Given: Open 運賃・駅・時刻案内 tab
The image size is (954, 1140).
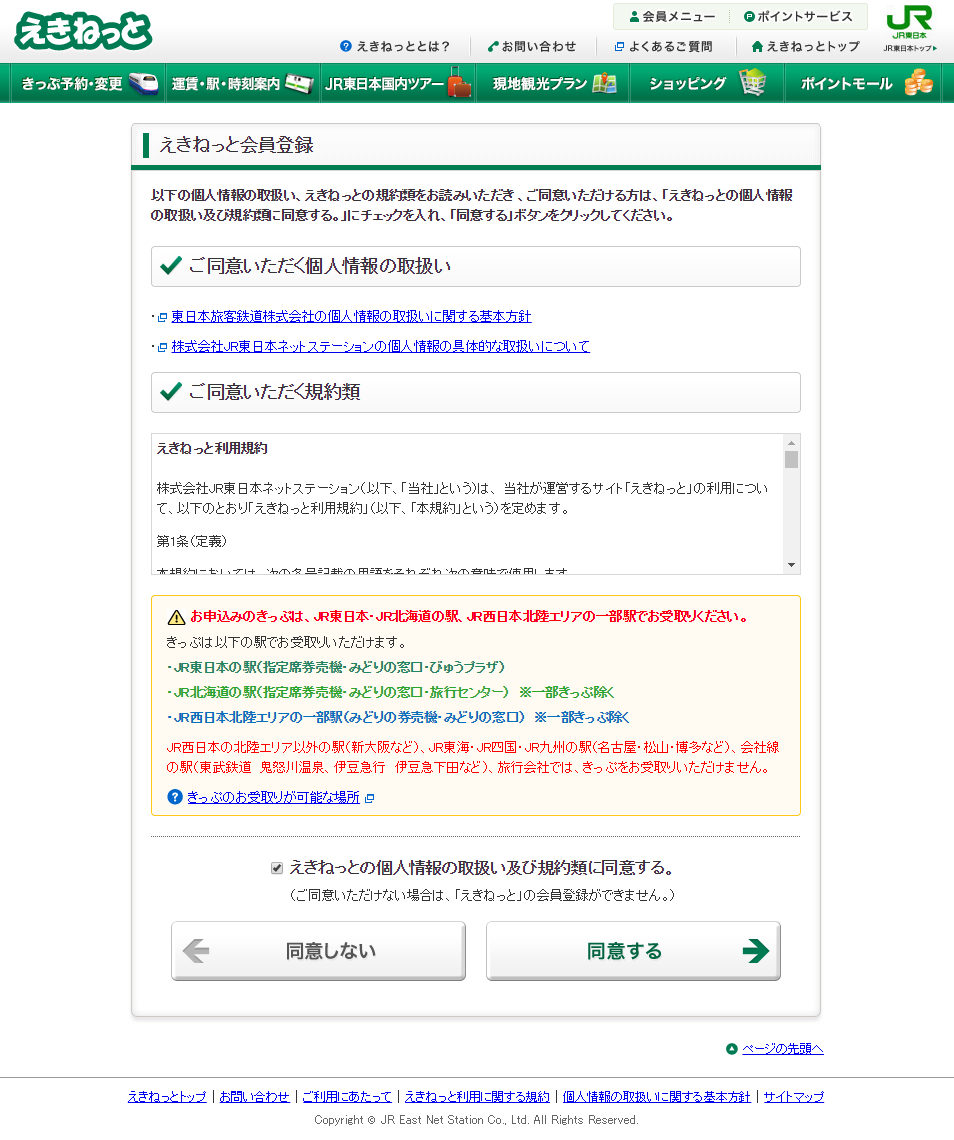Looking at the screenshot, I should pos(243,84).
